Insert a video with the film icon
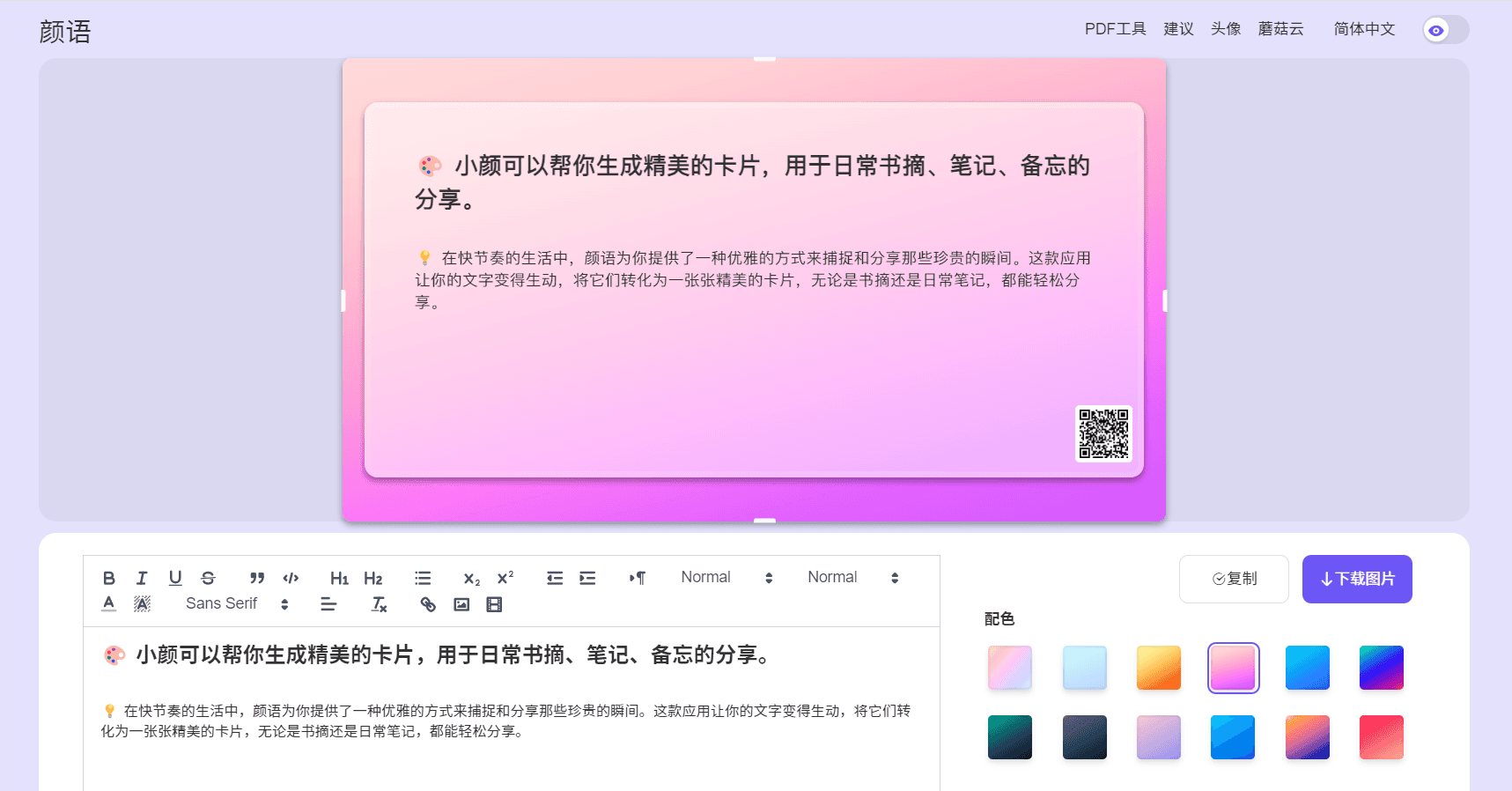This screenshot has width=1512, height=791. pyautogui.click(x=494, y=604)
